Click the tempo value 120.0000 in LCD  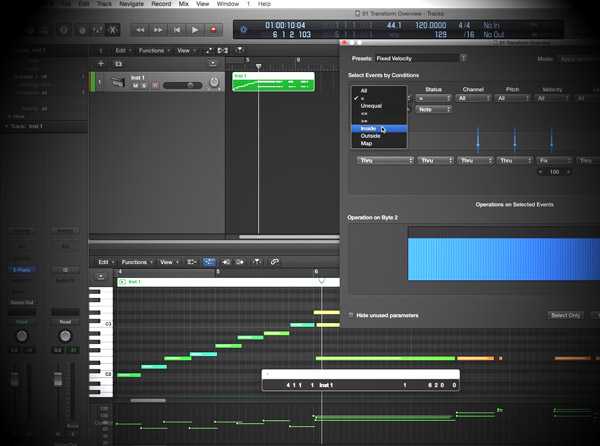pos(431,25)
